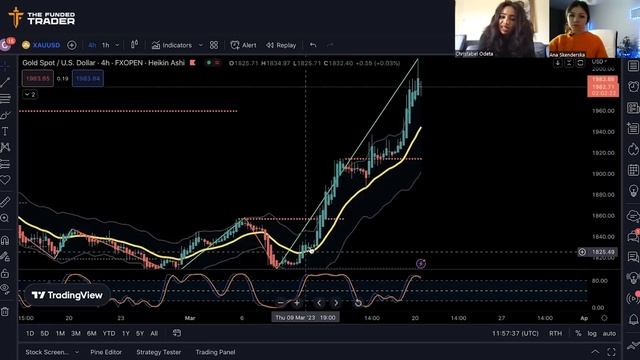Click the blue buy price 1983.84 button
Viewport: 640px width, 360px height.
(x=88, y=78)
